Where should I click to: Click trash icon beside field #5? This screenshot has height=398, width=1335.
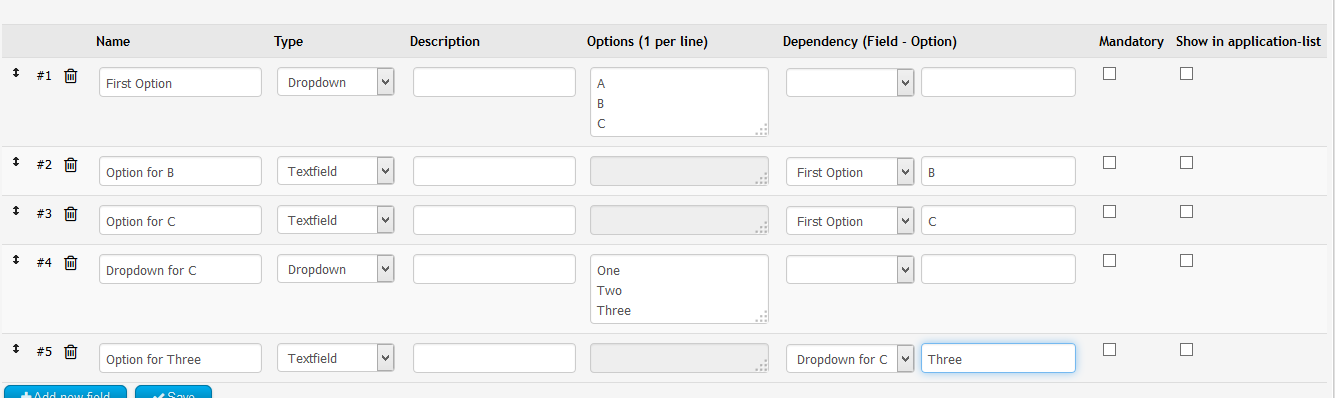70,352
